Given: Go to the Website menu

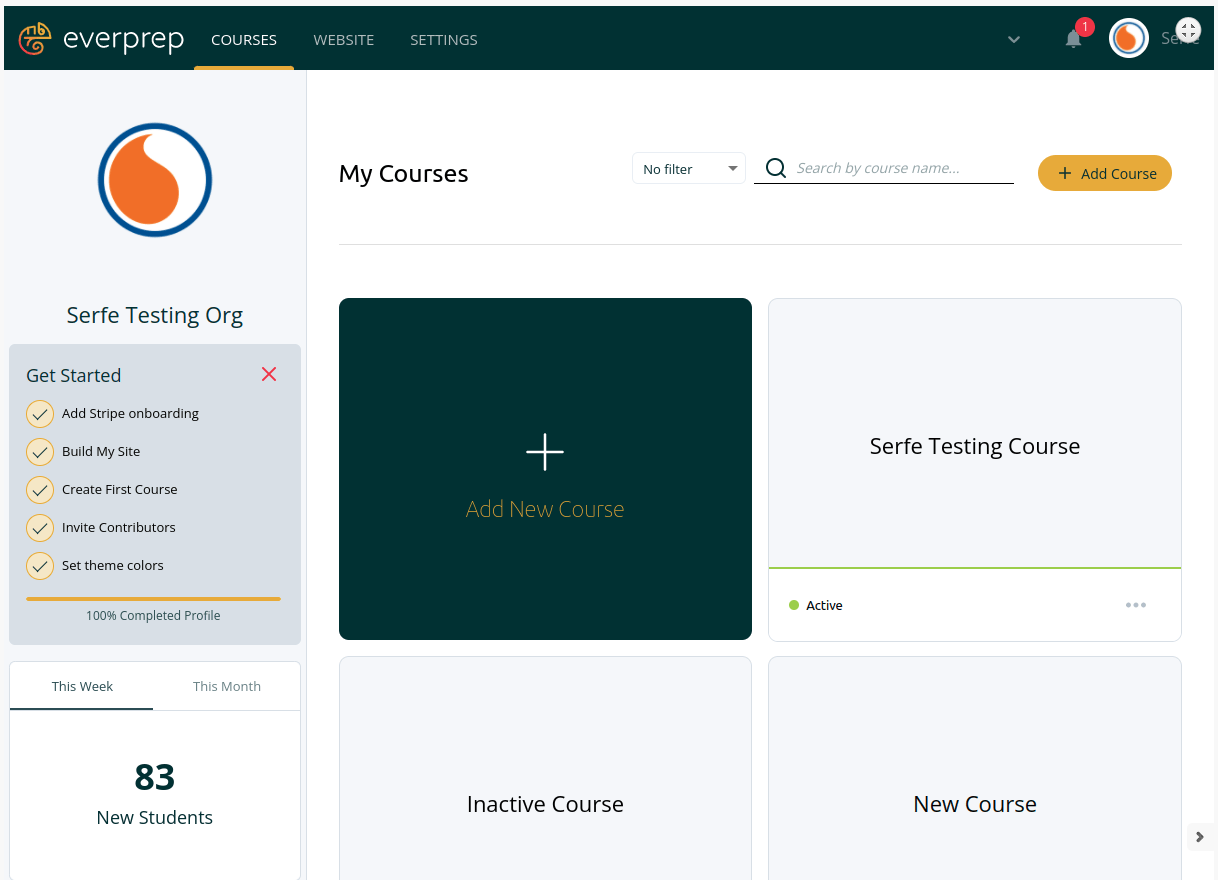Looking at the screenshot, I should tap(343, 40).
